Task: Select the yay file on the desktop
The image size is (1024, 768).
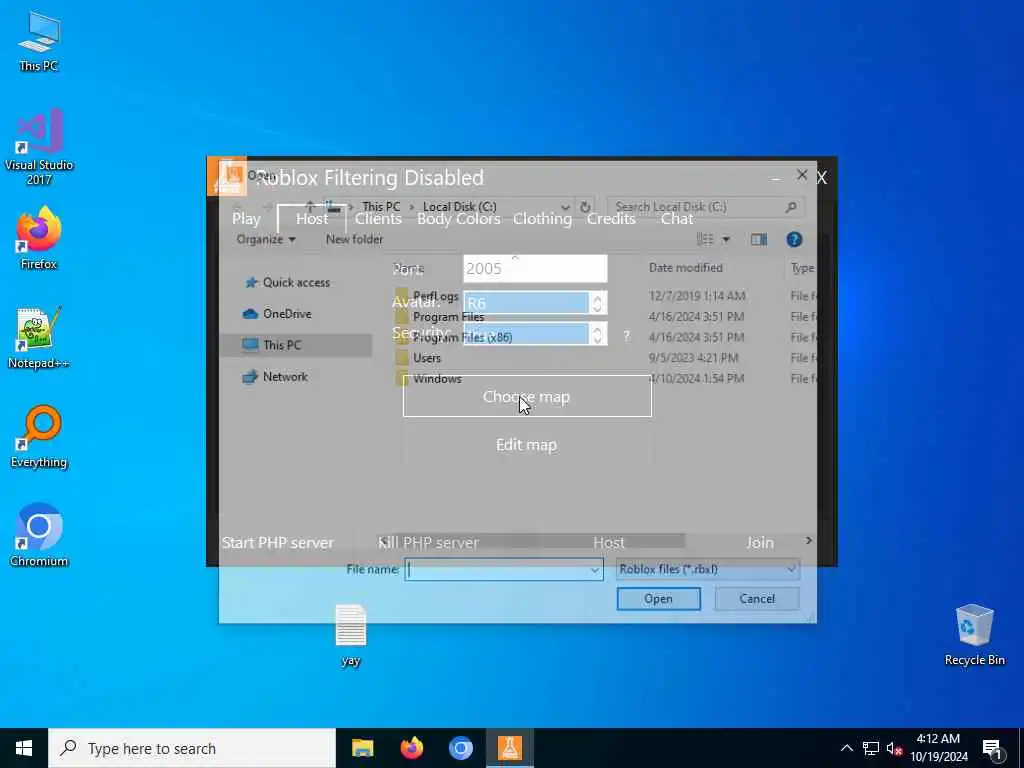Action: point(351,635)
